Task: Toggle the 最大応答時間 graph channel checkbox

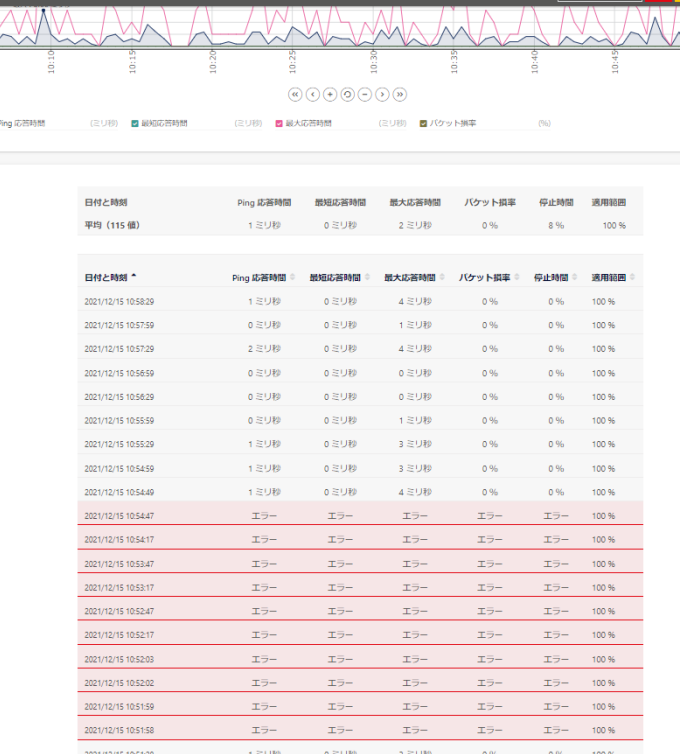Action: (x=279, y=124)
